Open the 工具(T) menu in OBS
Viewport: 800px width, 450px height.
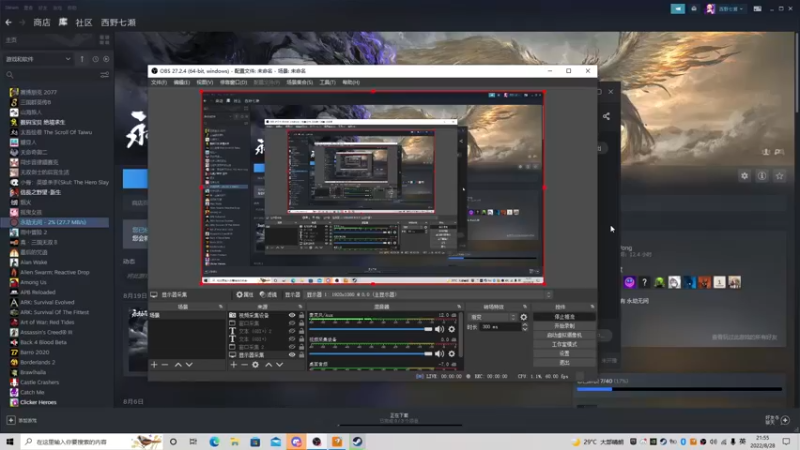[x=328, y=83]
